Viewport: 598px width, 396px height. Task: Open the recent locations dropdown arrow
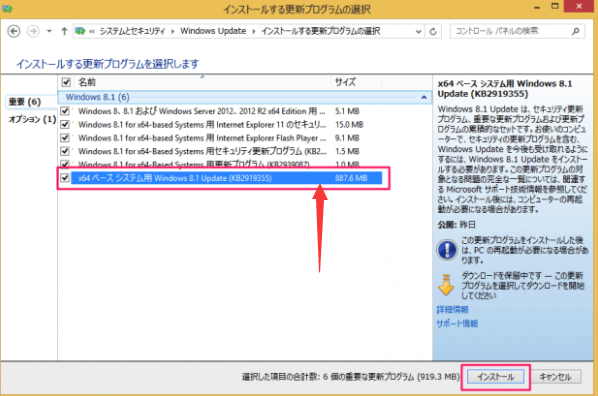[49, 31]
